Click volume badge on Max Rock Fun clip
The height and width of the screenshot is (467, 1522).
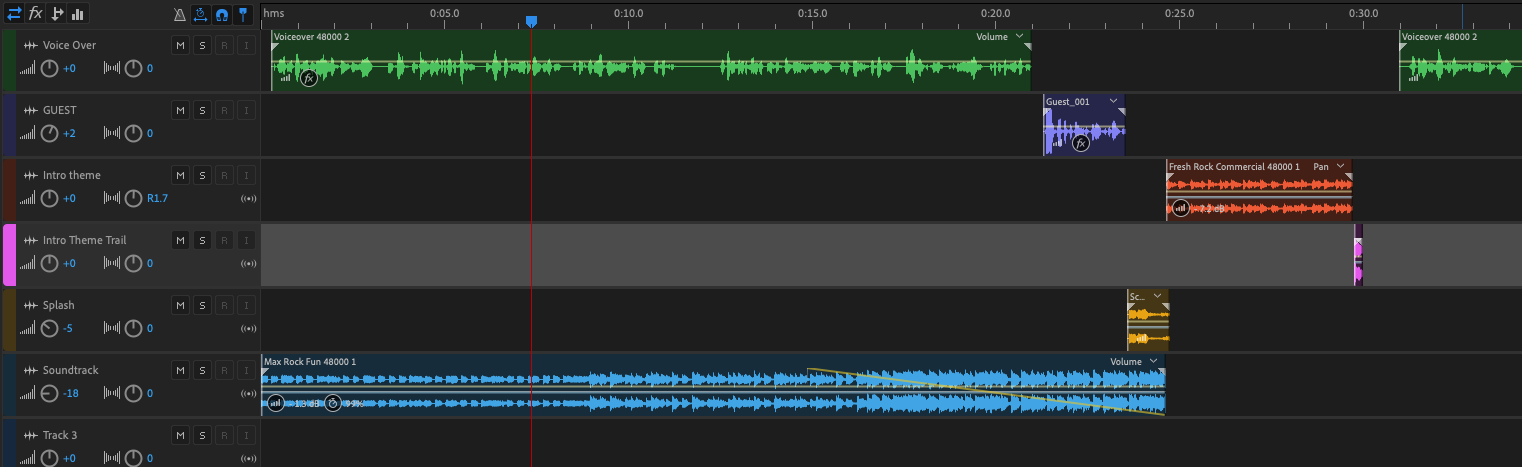point(276,403)
